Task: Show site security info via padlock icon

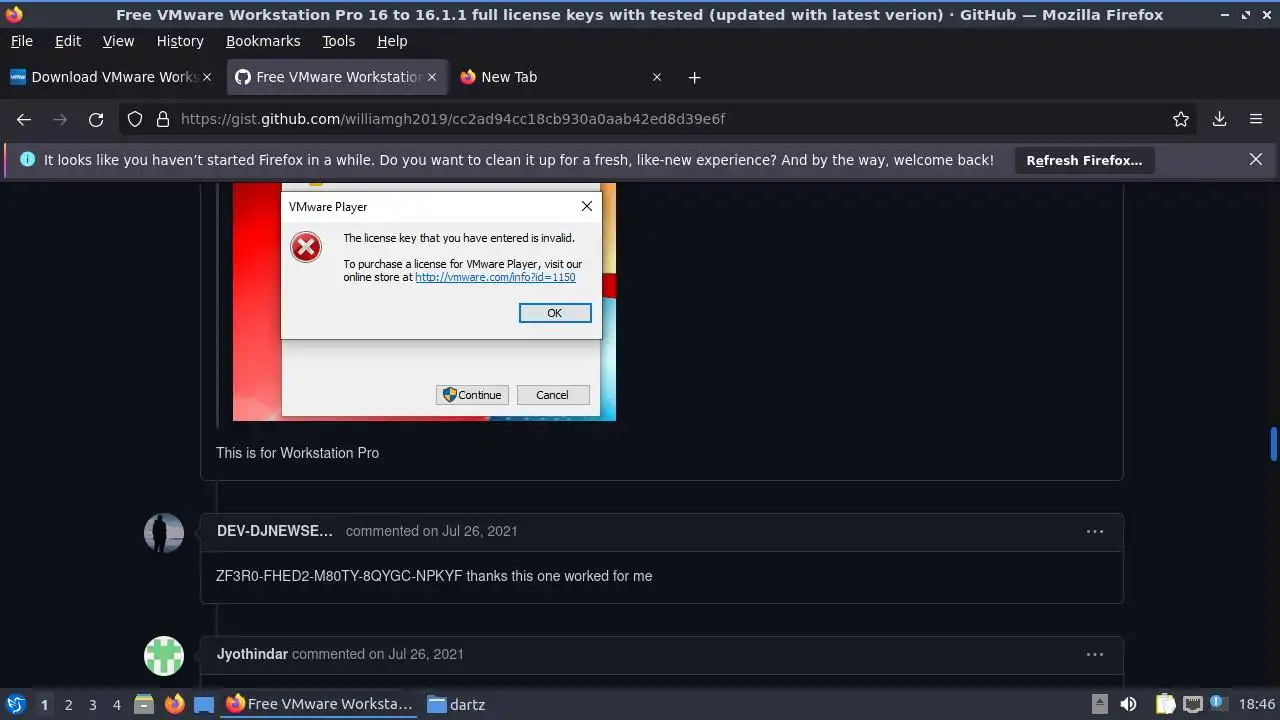Action: pyautogui.click(x=163, y=119)
